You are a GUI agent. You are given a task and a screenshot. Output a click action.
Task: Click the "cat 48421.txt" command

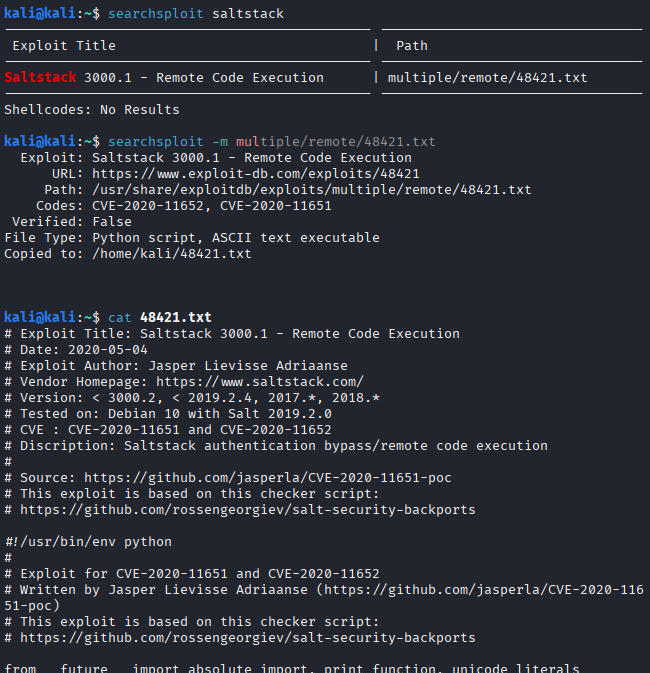click(x=160, y=318)
